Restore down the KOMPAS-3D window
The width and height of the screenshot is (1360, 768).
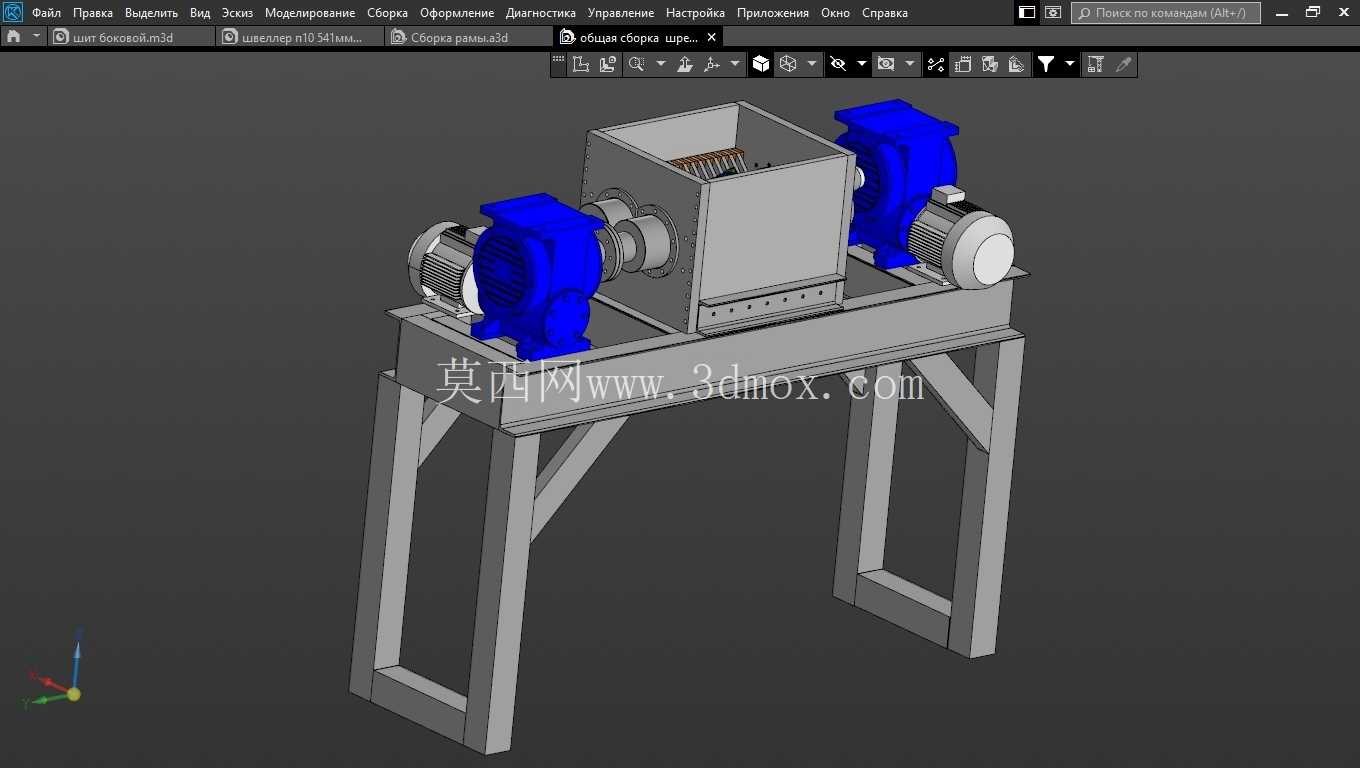(x=1313, y=13)
